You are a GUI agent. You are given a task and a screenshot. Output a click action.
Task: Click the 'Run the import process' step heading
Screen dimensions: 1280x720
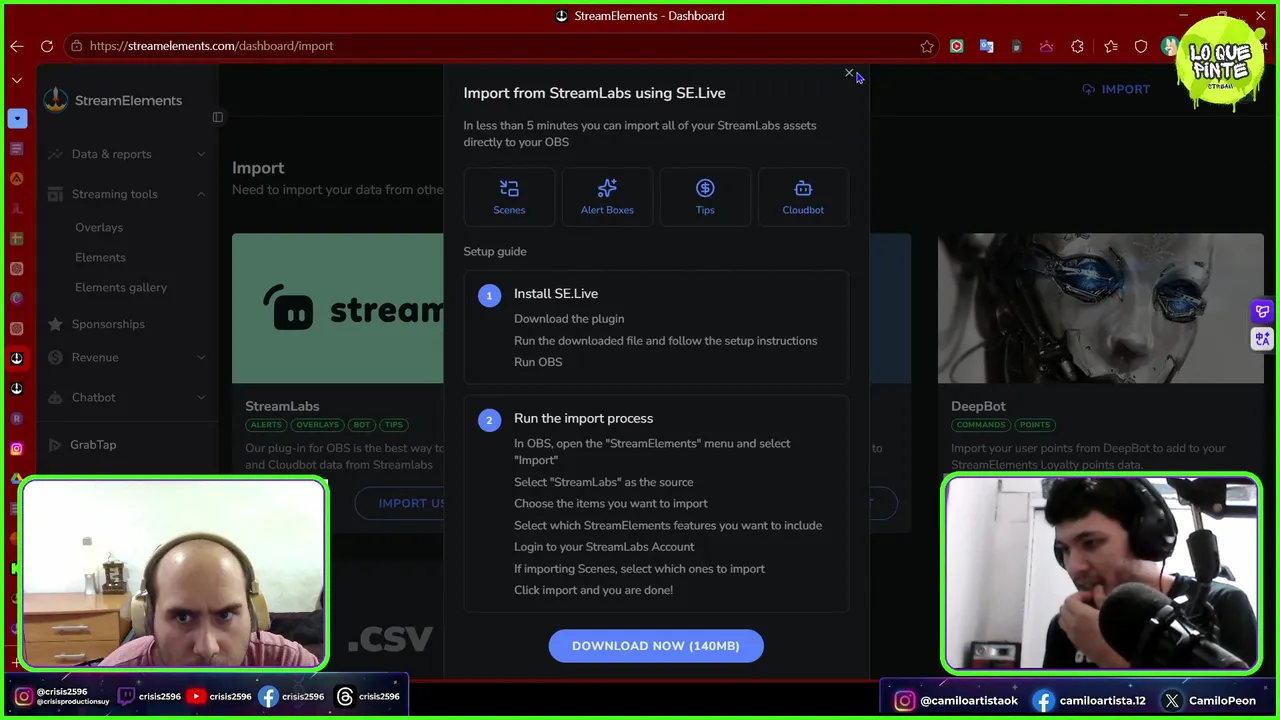(583, 418)
